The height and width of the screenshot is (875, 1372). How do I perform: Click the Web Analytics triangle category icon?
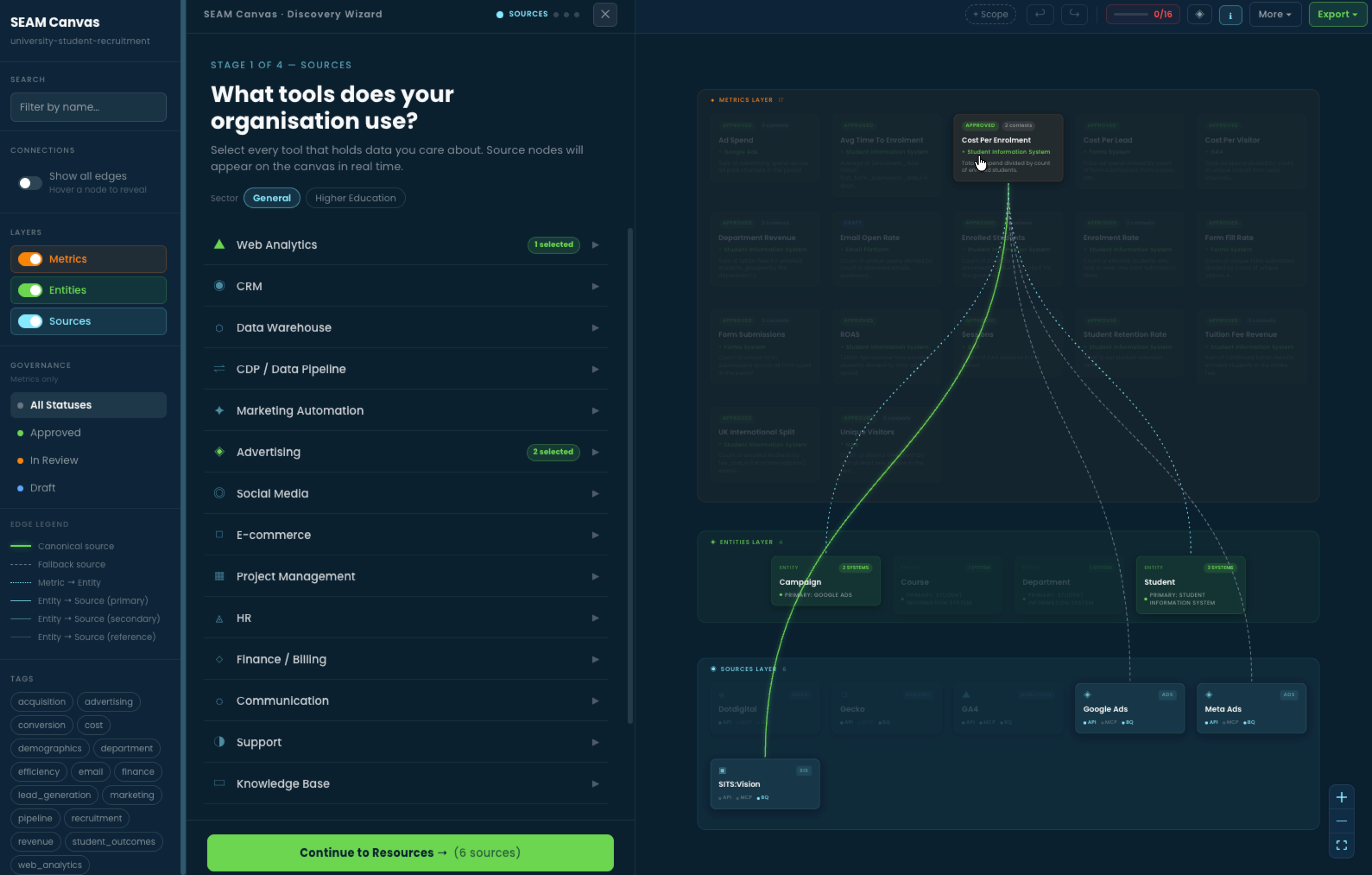click(x=219, y=245)
